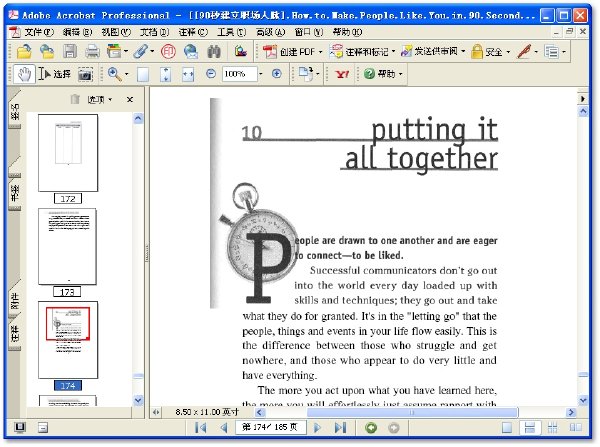Screen dimensions: 600x447
Task: Print the document with the printer icon
Action: click(x=92, y=51)
